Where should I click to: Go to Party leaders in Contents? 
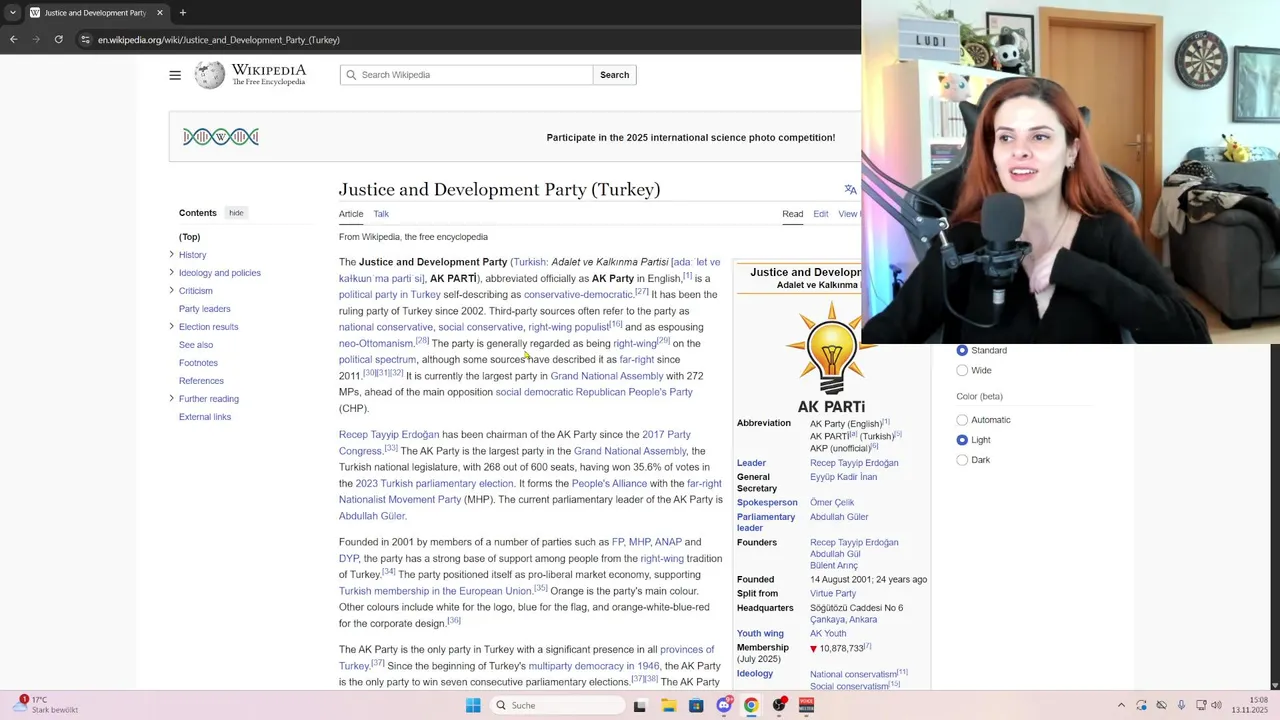(205, 309)
